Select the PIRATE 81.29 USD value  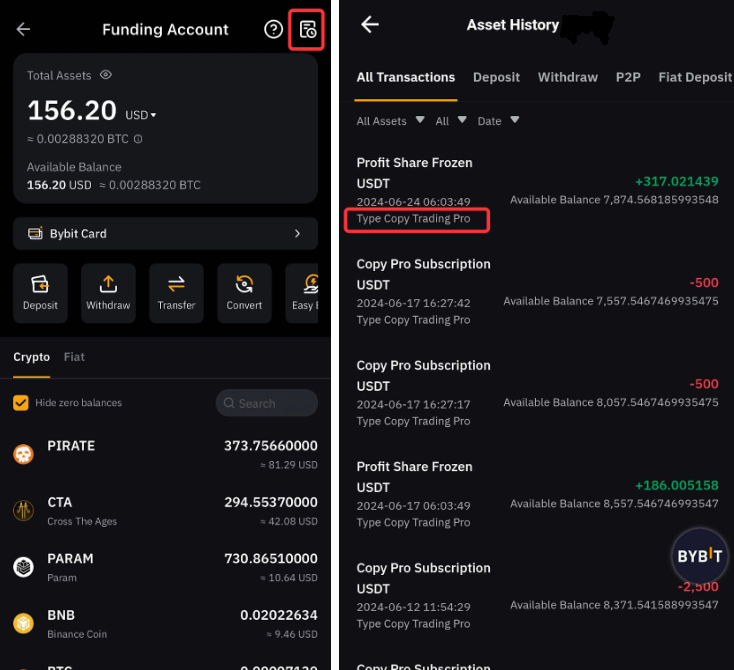pos(289,465)
